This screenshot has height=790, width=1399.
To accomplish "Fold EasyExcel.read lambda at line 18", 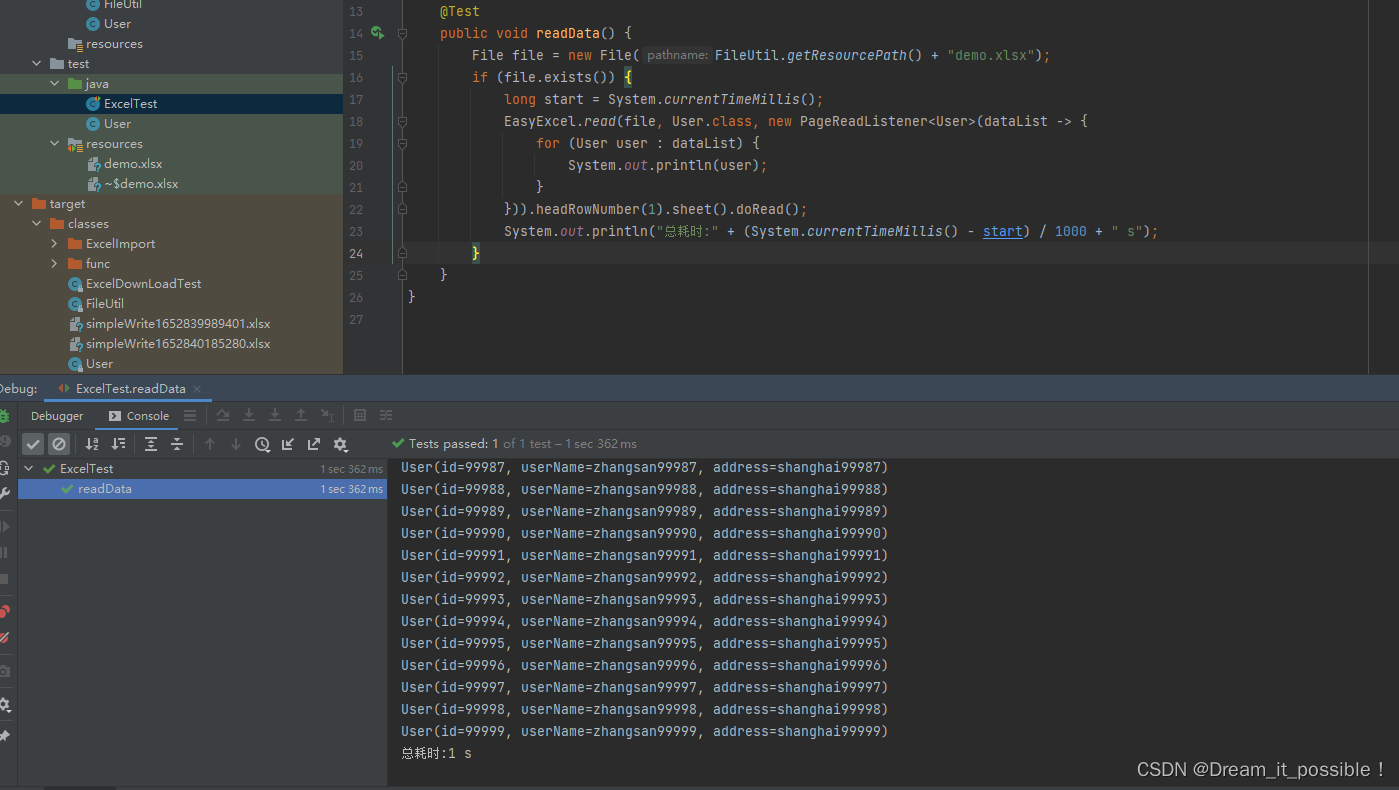I will (x=402, y=121).
